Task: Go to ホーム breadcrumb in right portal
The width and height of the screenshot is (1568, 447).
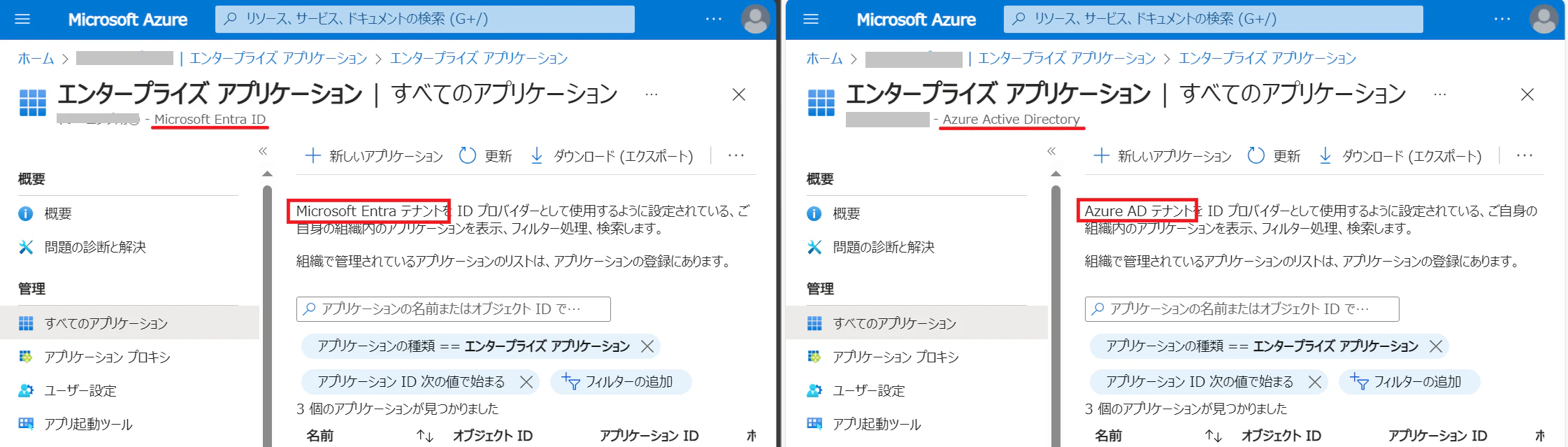Action: click(824, 58)
